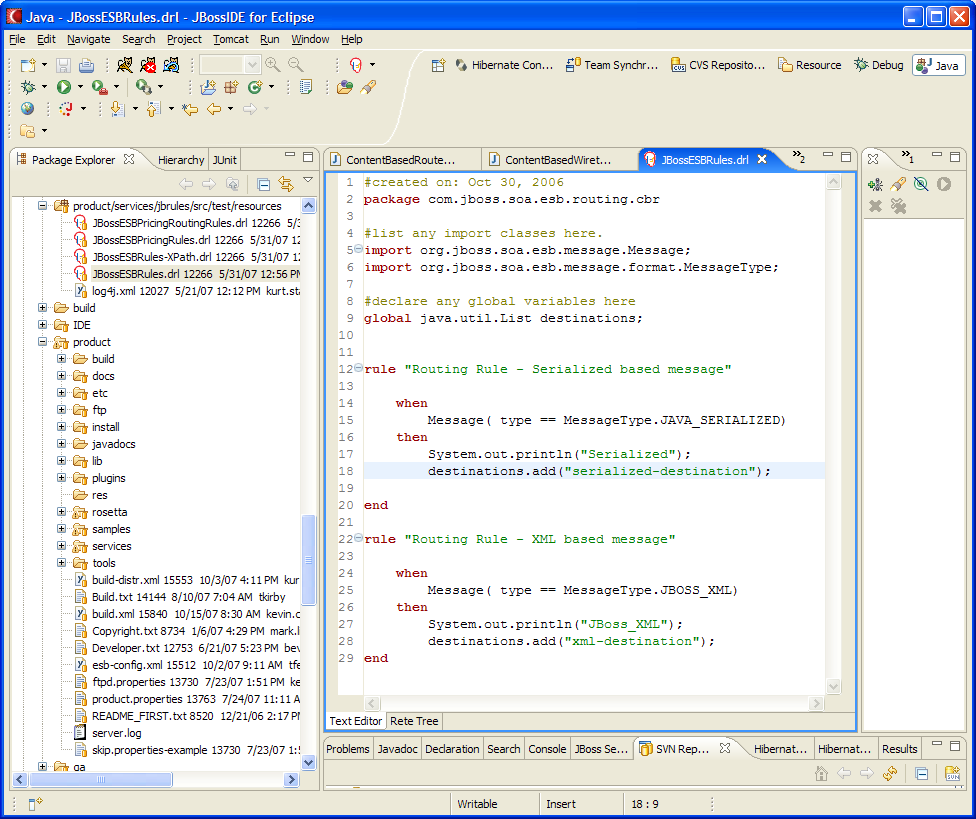Click the Open Type icon
Screen dimensions: 976x819
[x=344, y=87]
